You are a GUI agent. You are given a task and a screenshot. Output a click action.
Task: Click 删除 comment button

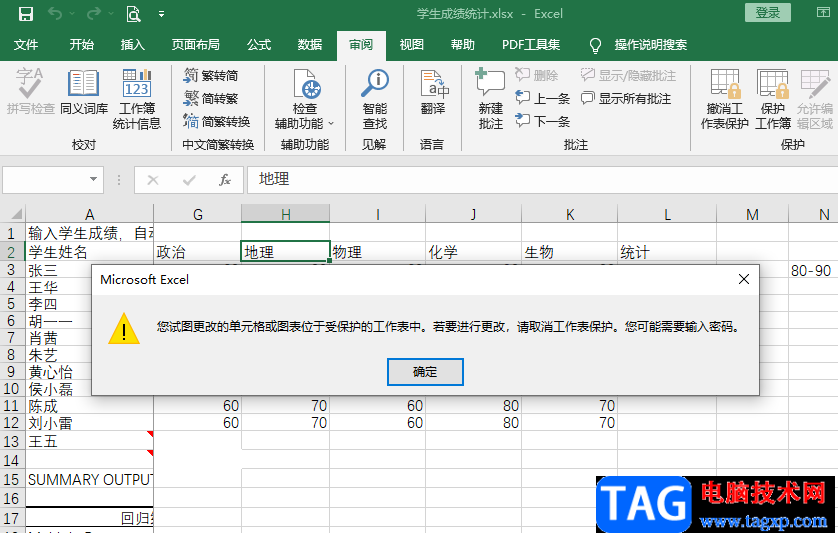coord(537,75)
